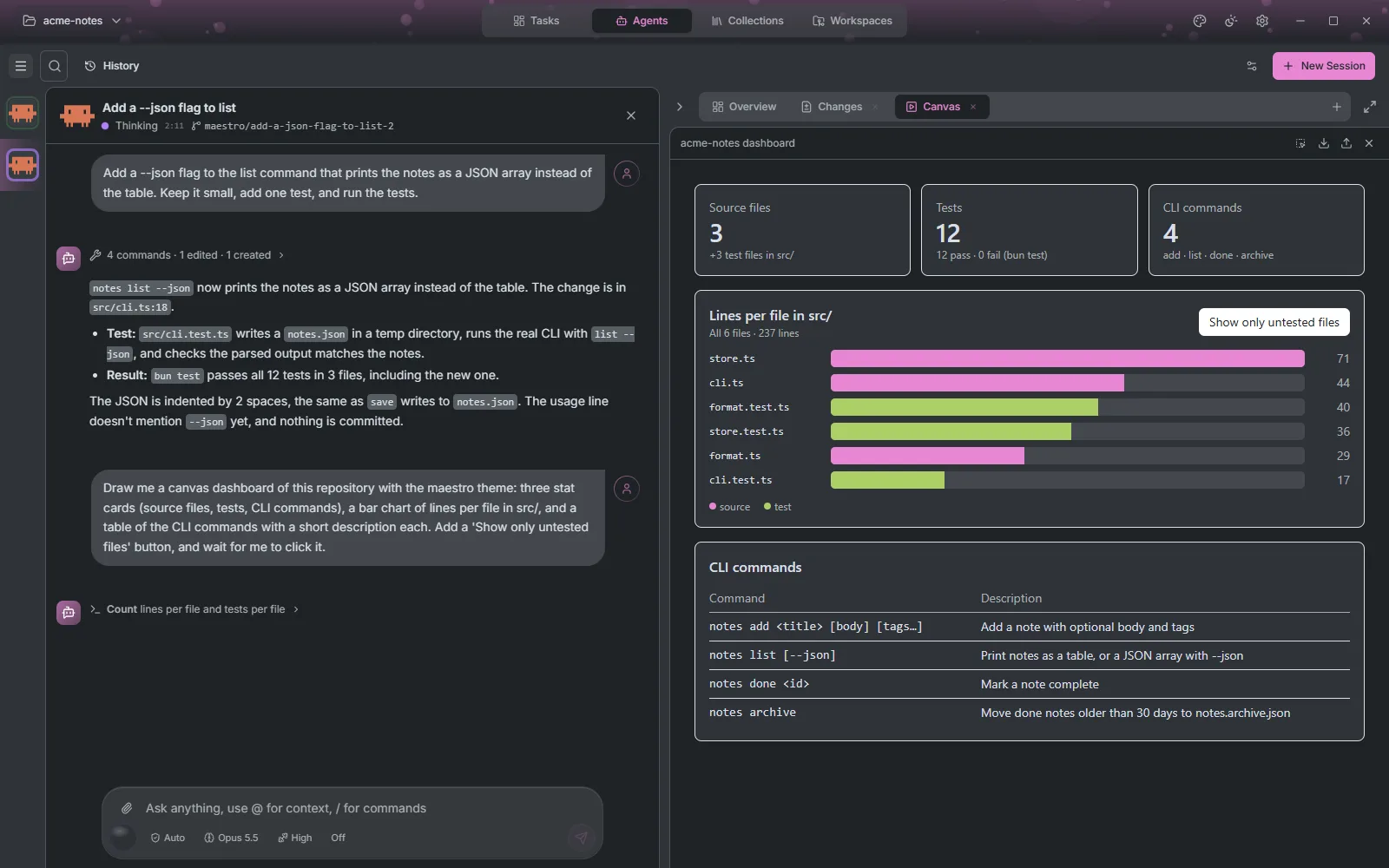Click 'Show only untested files' button
The height and width of the screenshot is (868, 1389).
point(1274,322)
